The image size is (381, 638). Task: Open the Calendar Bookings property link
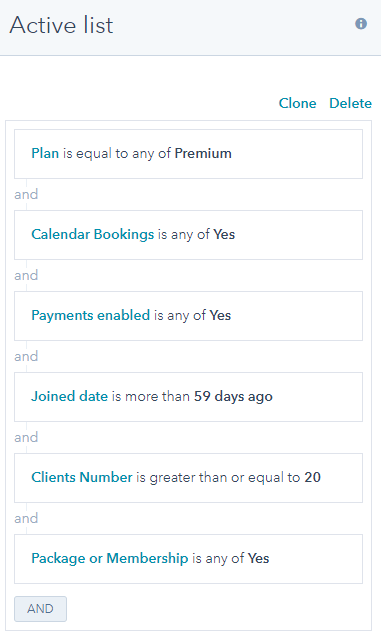93,234
